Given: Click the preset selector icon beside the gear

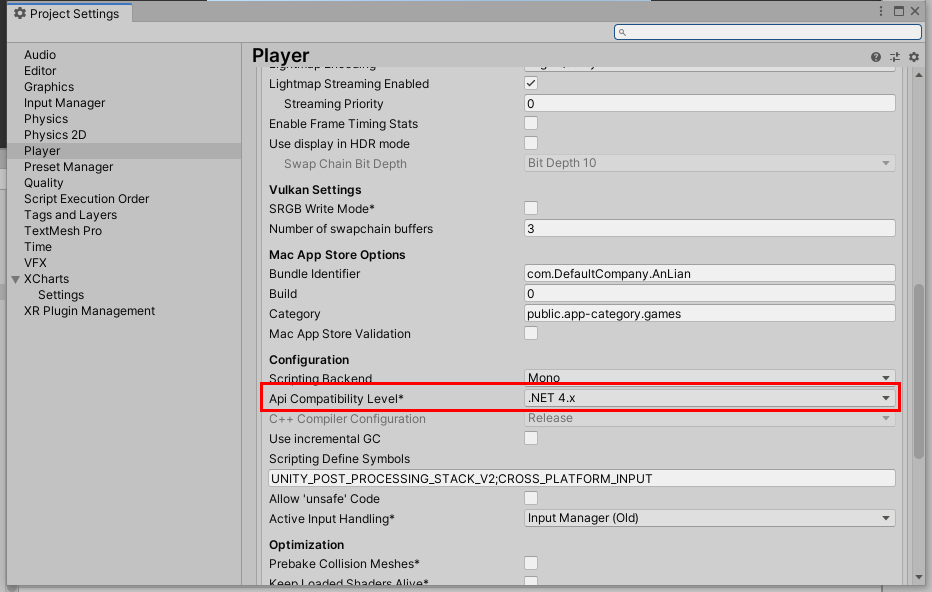Looking at the screenshot, I should (895, 56).
